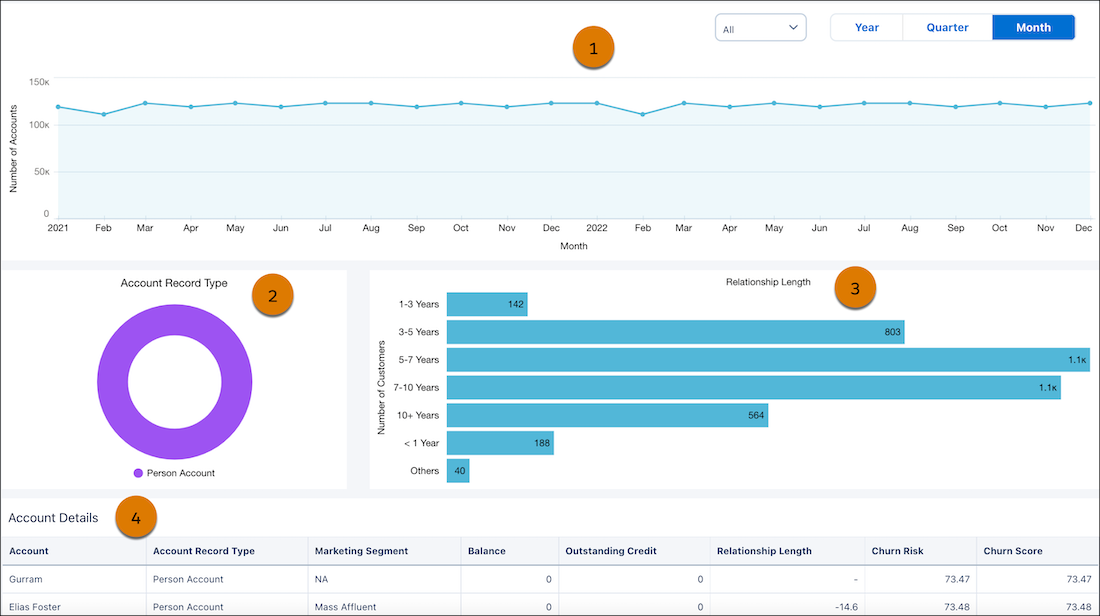
Task: Click the orange callout badge numbered 3
Action: point(855,288)
